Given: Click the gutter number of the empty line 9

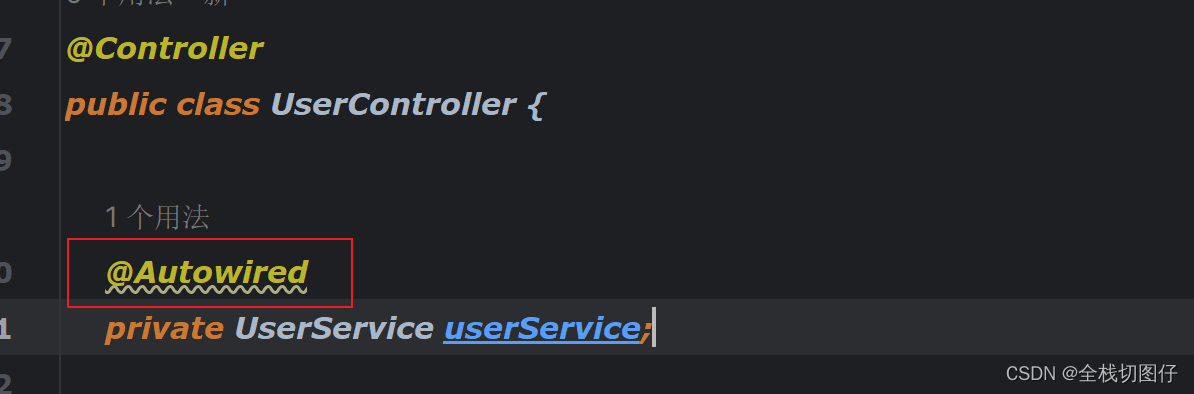Looking at the screenshot, I should point(5,161).
